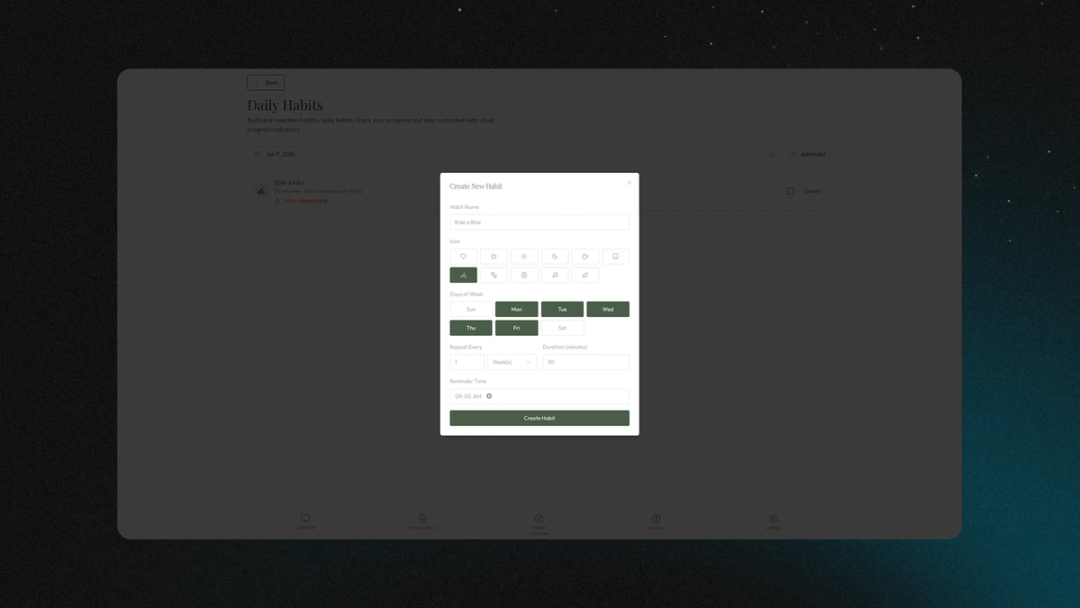
Task: Deselect Mon in Days of Week
Action: click(x=516, y=309)
